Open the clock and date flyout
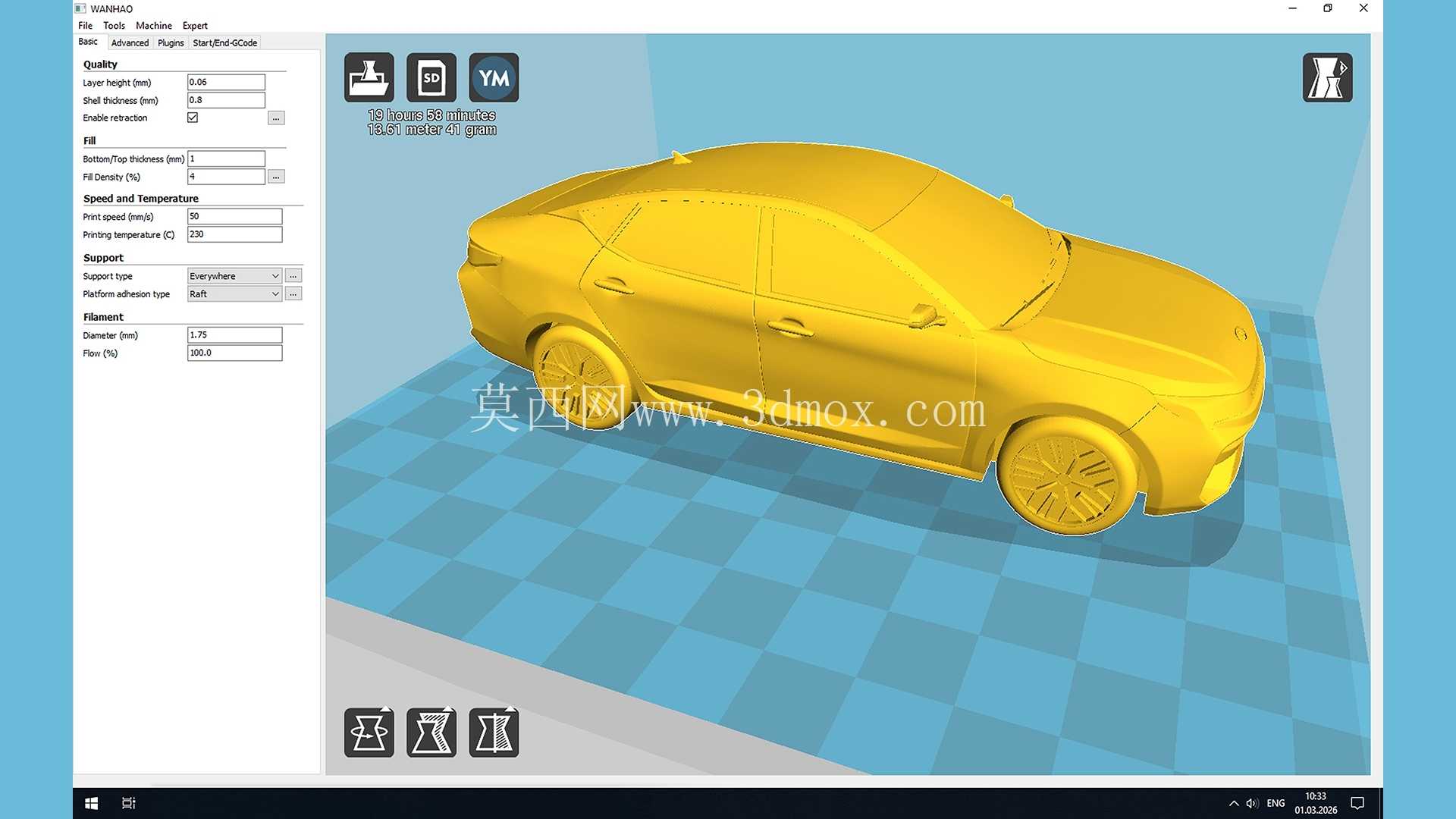 point(1316,803)
